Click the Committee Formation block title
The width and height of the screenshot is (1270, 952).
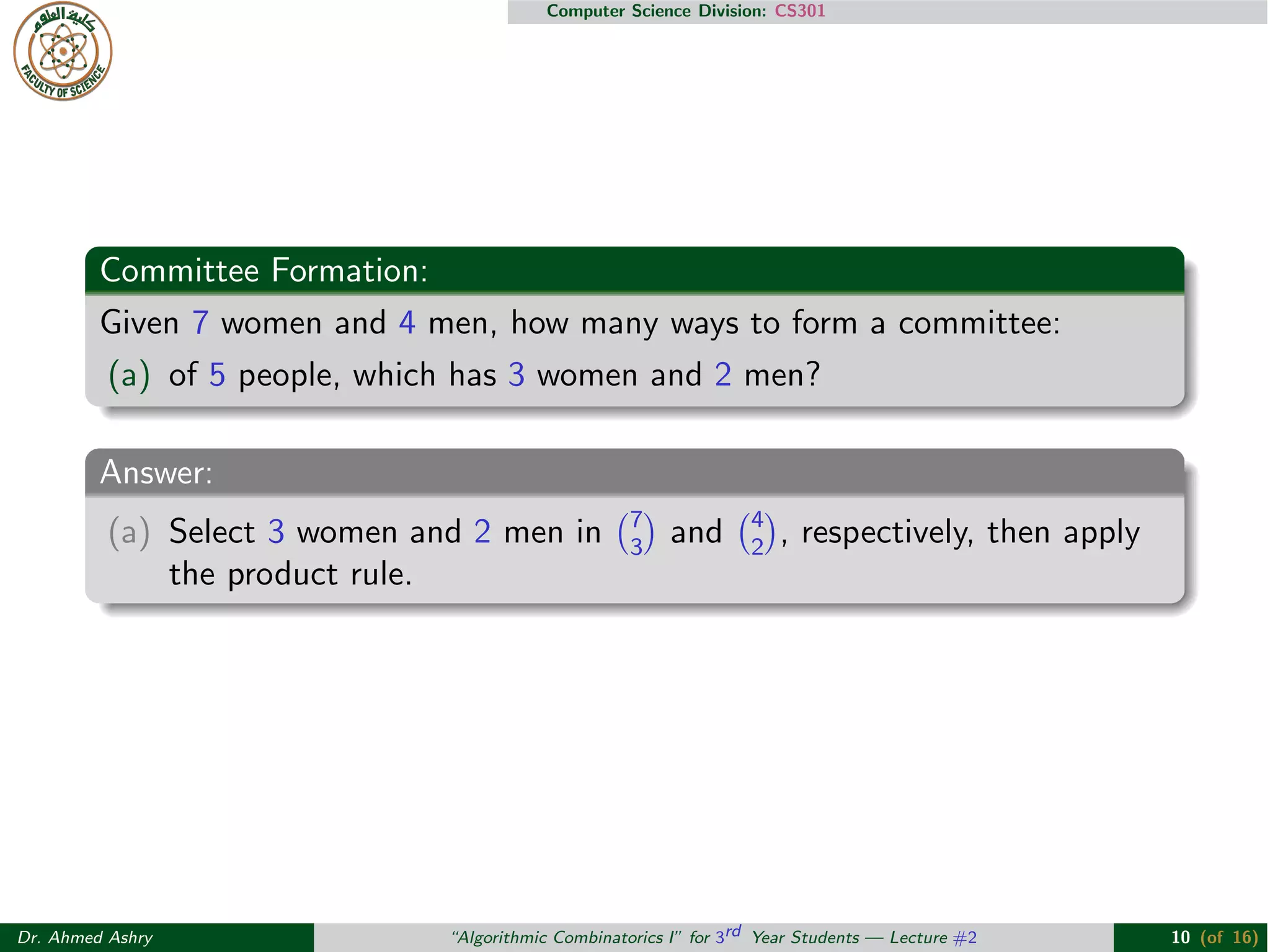264,271
